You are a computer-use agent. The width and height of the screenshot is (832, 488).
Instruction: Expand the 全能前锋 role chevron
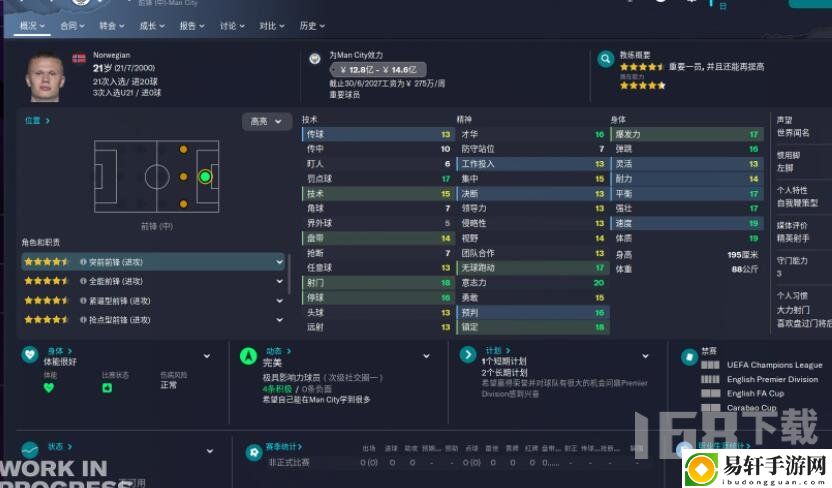point(279,281)
